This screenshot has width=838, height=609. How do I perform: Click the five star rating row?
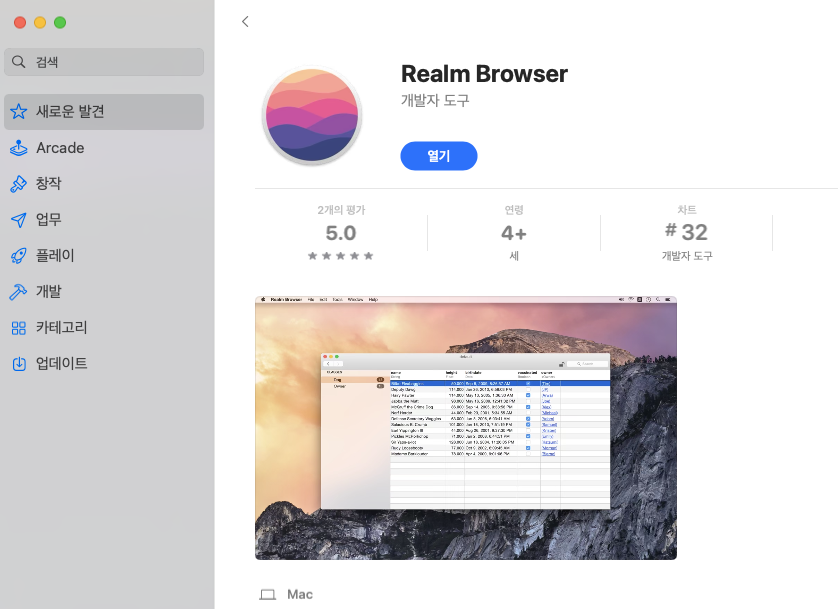point(340,256)
